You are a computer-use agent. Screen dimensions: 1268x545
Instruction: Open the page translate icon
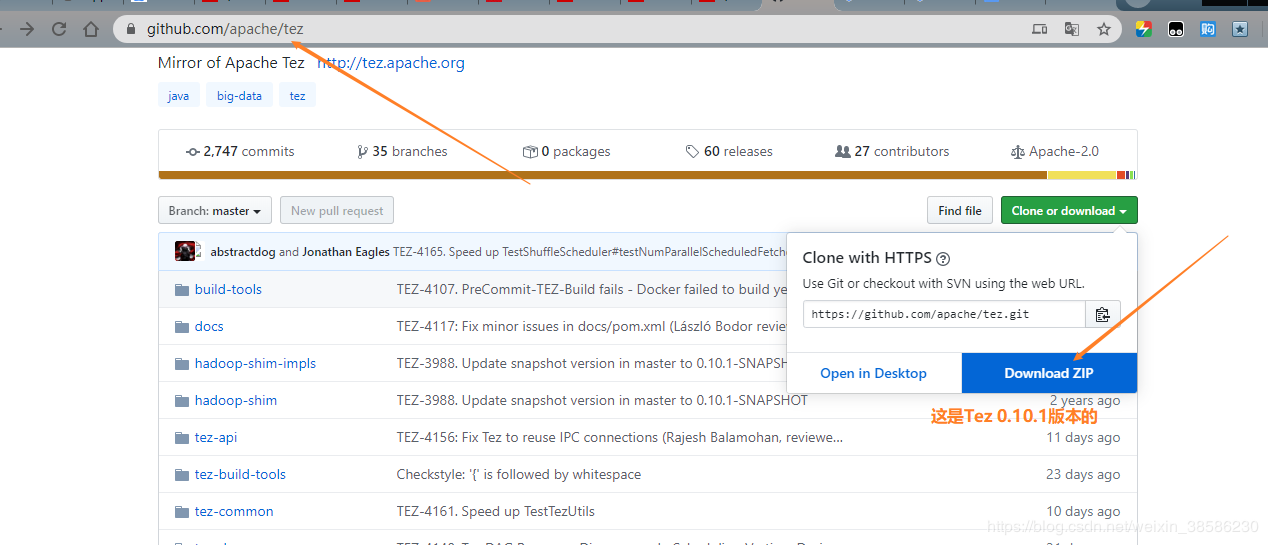[x=1072, y=29]
